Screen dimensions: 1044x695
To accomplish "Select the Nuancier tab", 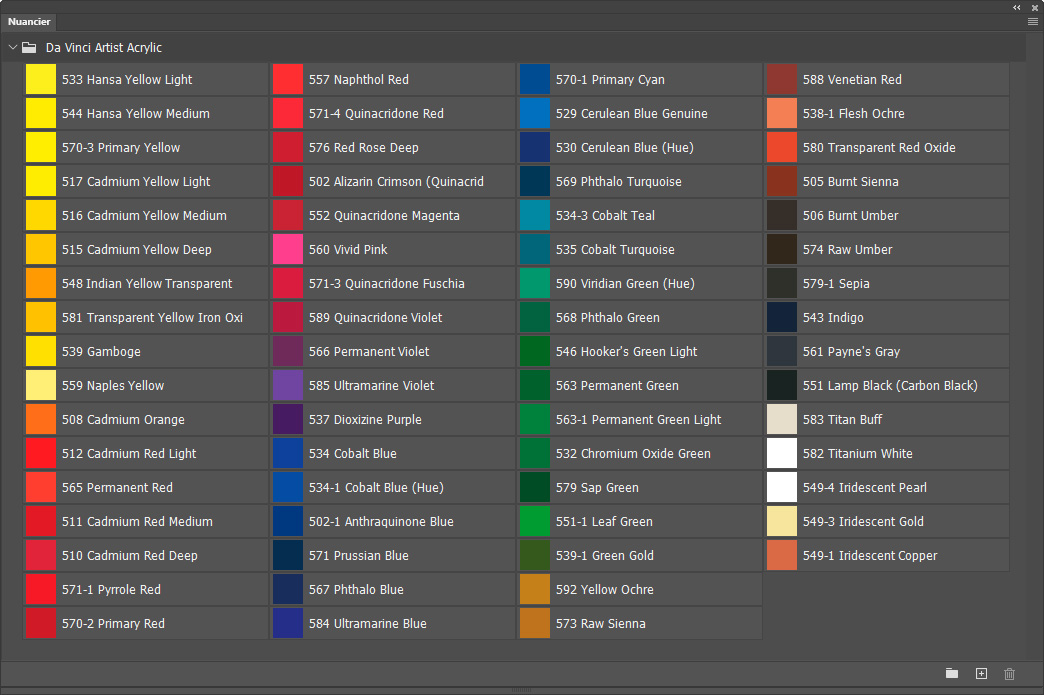I will (29, 22).
